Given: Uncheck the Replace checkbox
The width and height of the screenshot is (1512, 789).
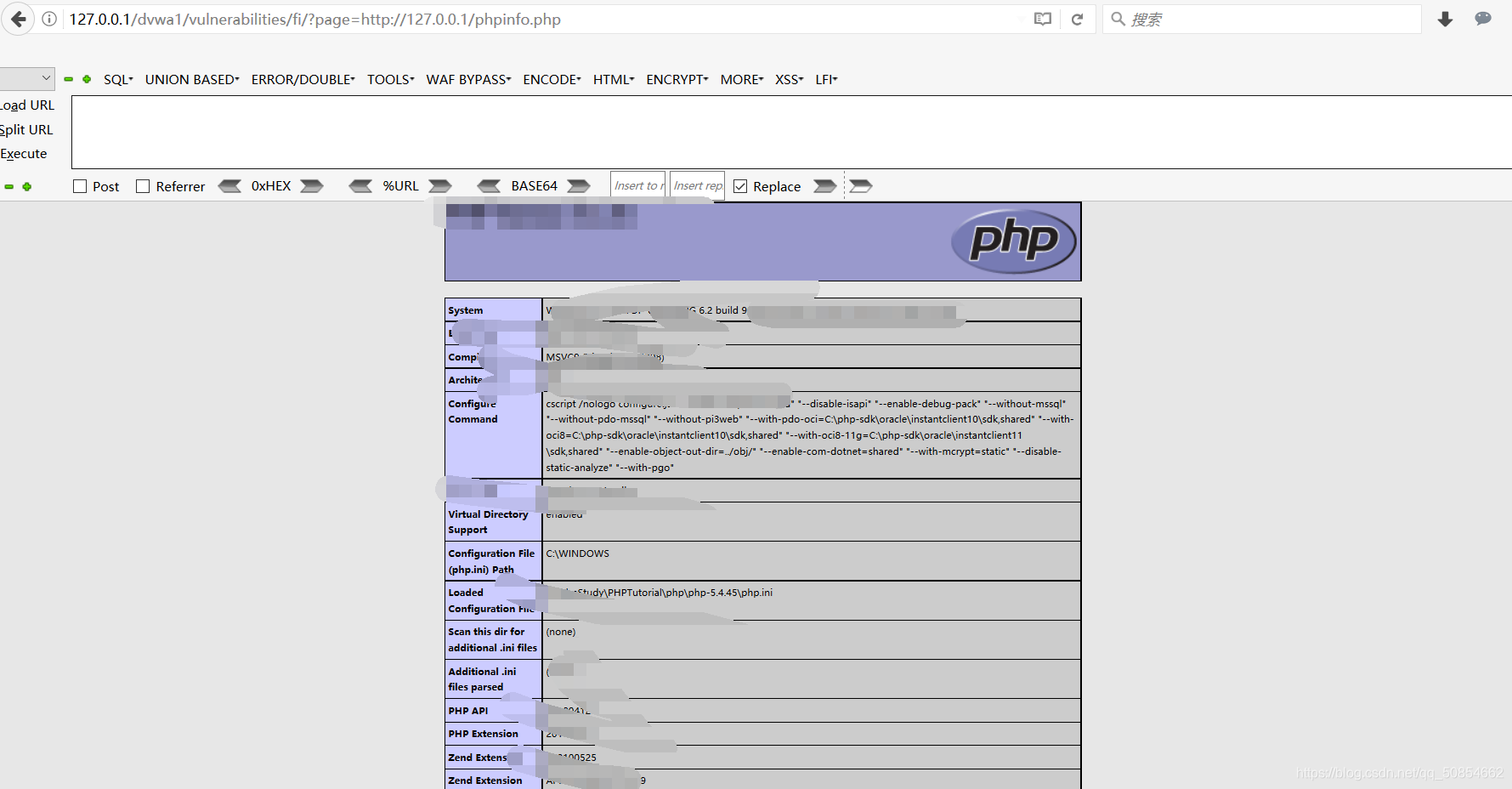Looking at the screenshot, I should point(740,186).
